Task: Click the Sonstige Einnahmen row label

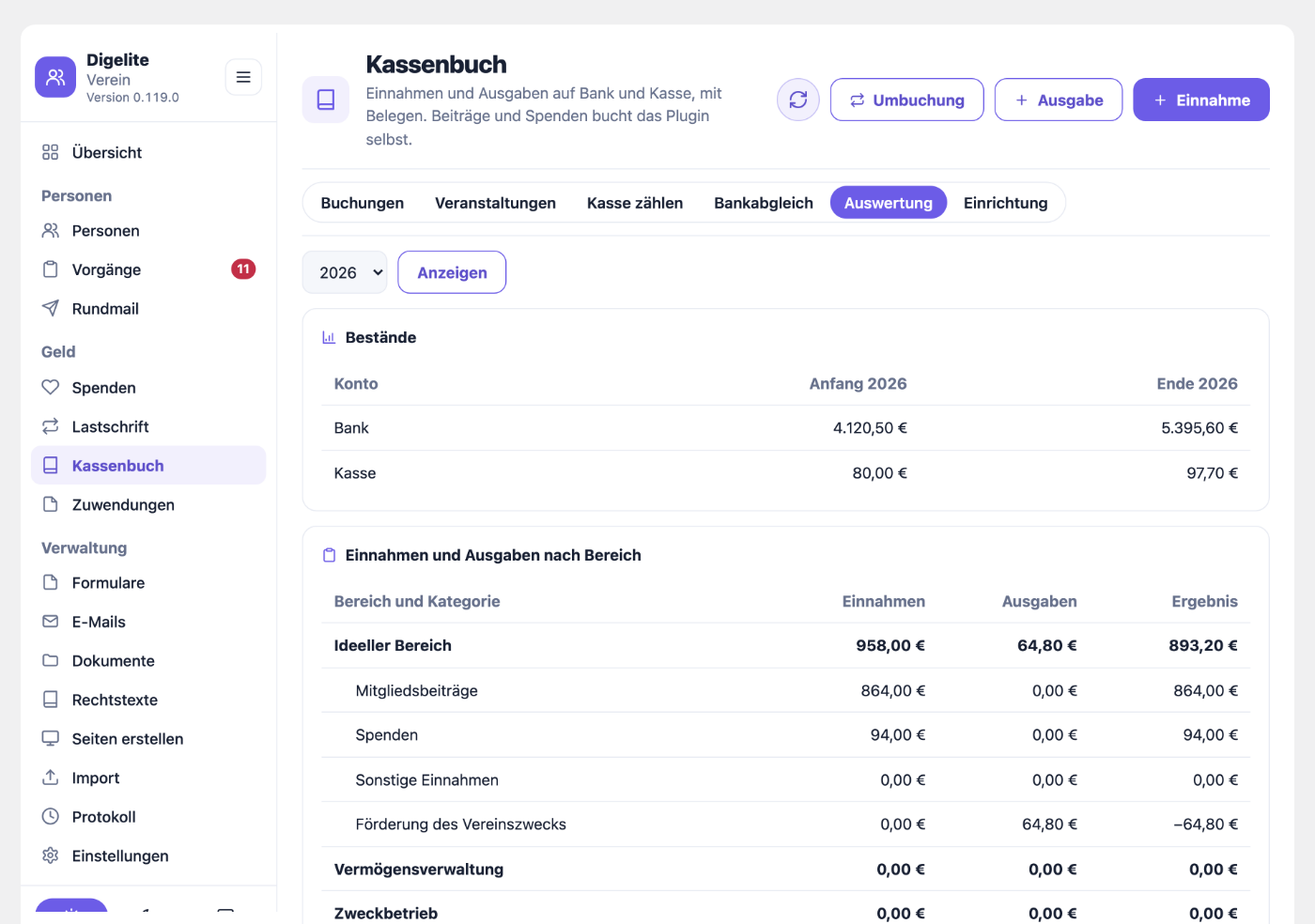Action: 427,780
